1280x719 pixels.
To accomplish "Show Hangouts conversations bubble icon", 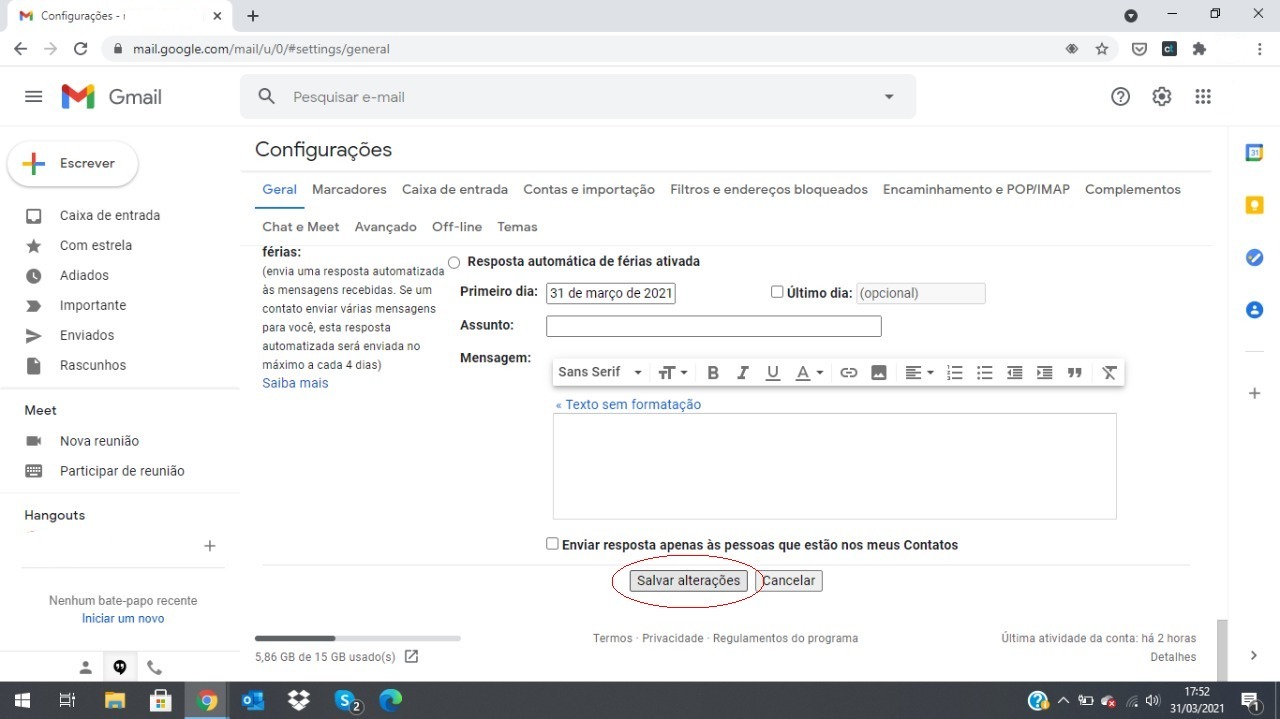I will coord(120,667).
